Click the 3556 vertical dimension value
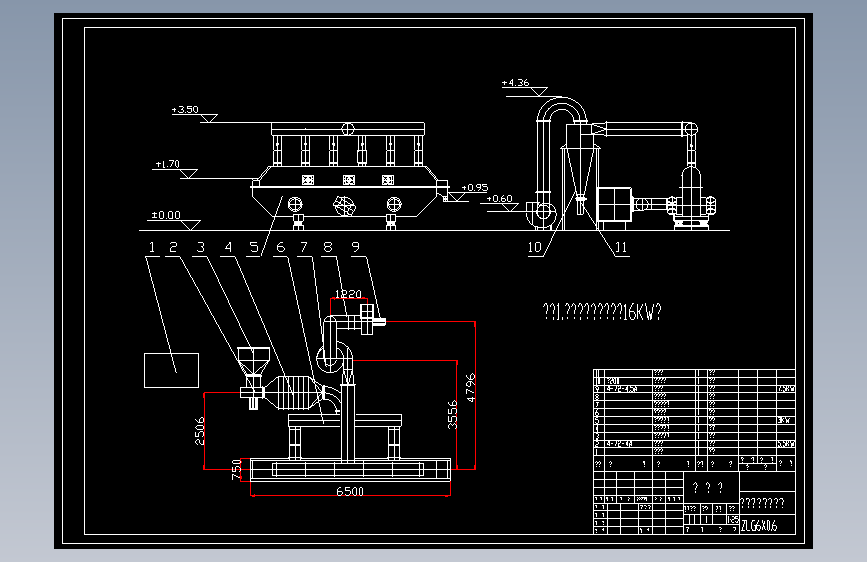The height and width of the screenshot is (562, 867). click(452, 414)
